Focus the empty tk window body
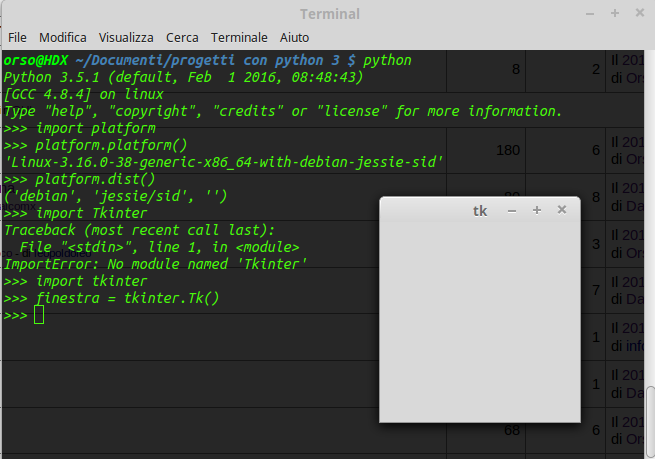Image resolution: width=655 pixels, height=459 pixels. click(480, 320)
